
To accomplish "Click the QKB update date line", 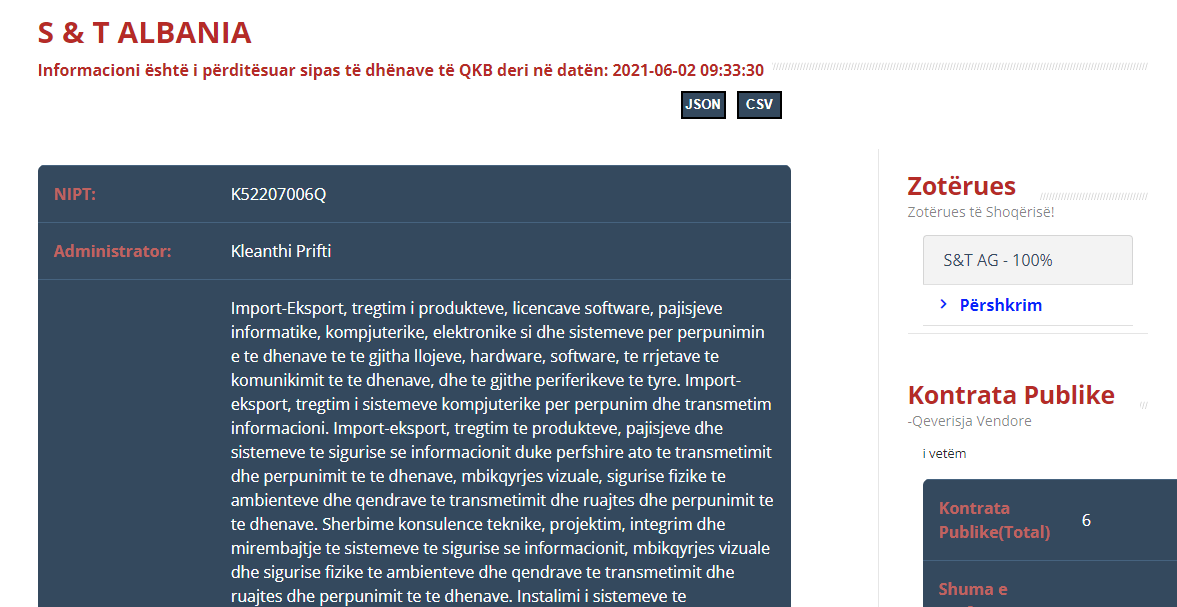I will [401, 71].
